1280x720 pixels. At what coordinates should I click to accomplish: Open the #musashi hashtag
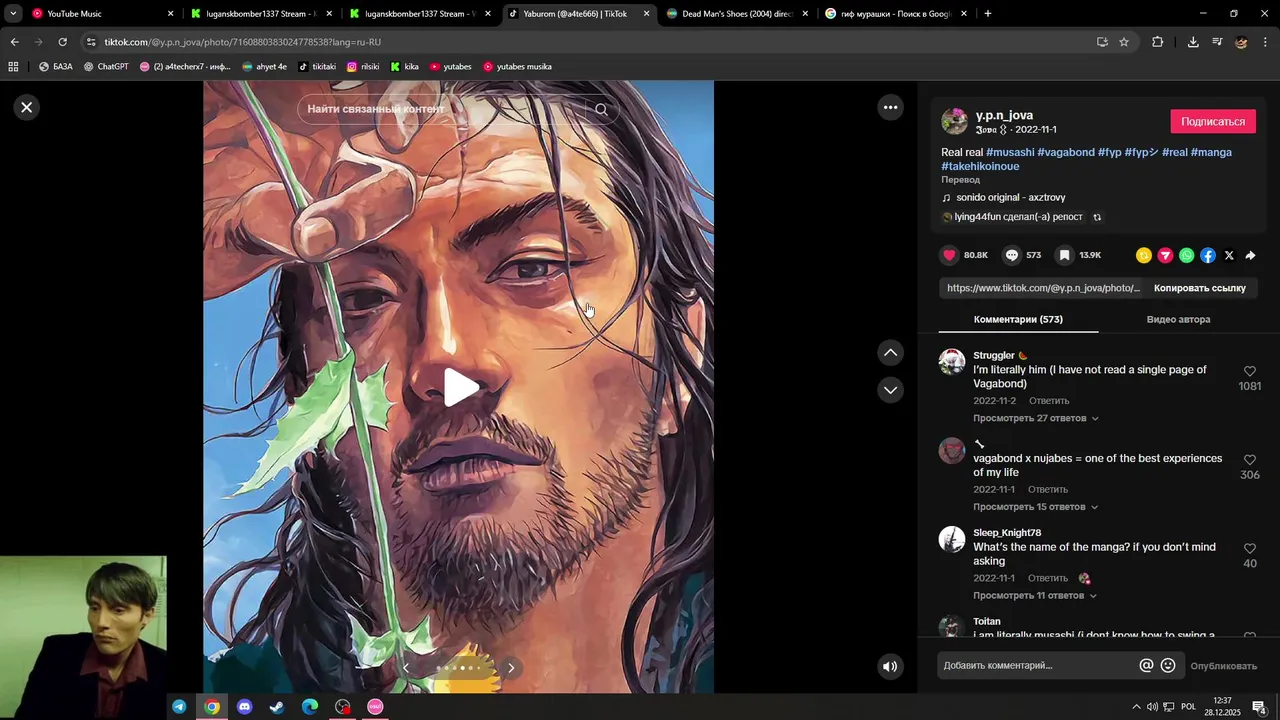1010,152
